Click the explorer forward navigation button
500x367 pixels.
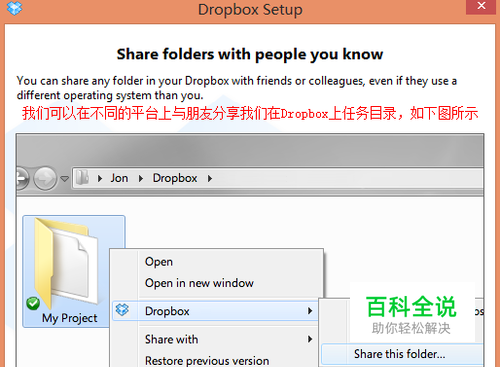point(45,178)
